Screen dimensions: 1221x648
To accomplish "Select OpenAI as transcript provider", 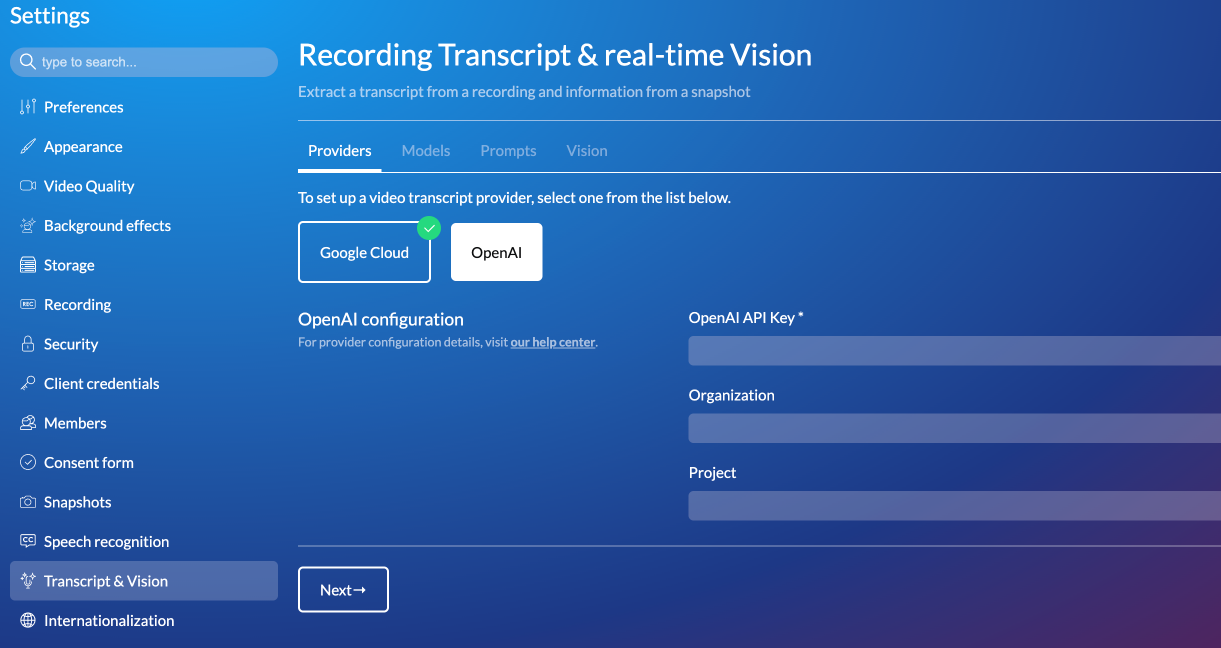I will point(496,253).
